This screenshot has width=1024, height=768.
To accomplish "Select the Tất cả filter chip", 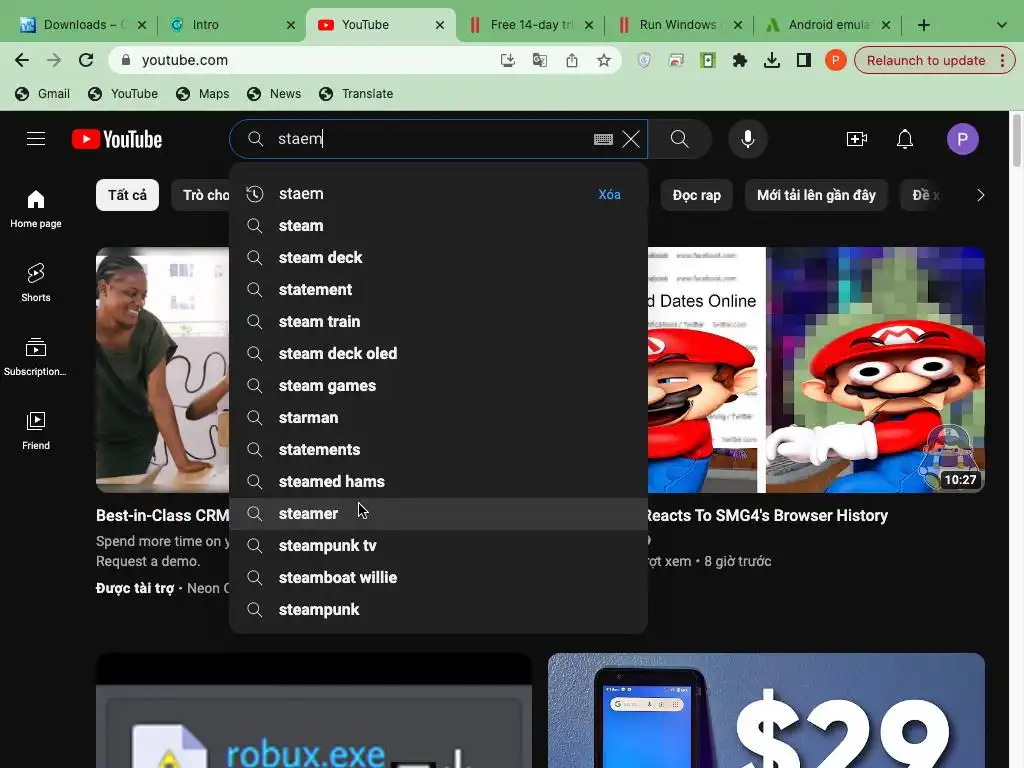I will 127,195.
